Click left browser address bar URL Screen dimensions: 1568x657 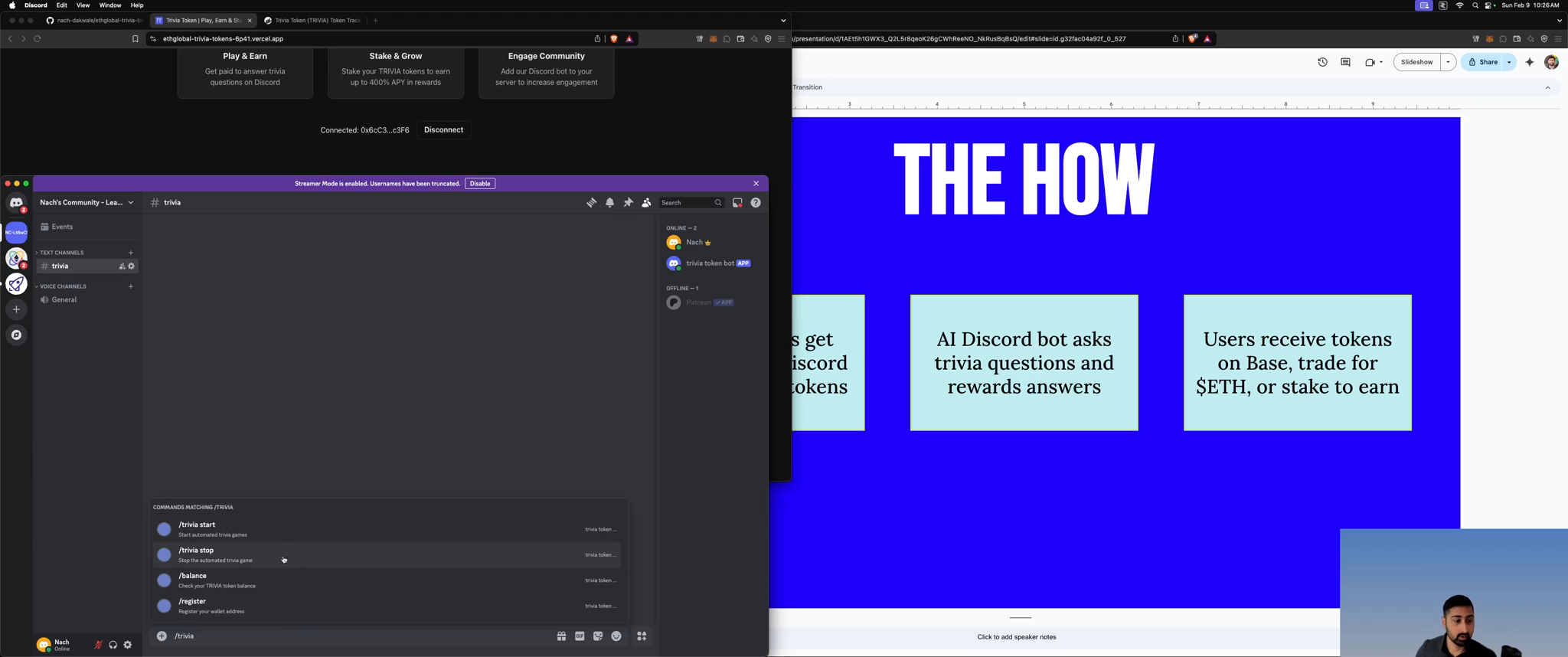(224, 39)
